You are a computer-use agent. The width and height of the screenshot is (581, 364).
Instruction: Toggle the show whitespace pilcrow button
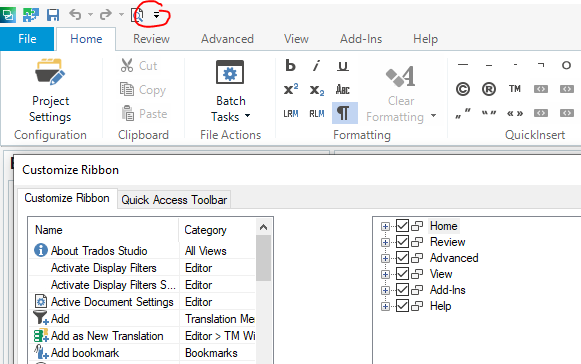tap(345, 113)
